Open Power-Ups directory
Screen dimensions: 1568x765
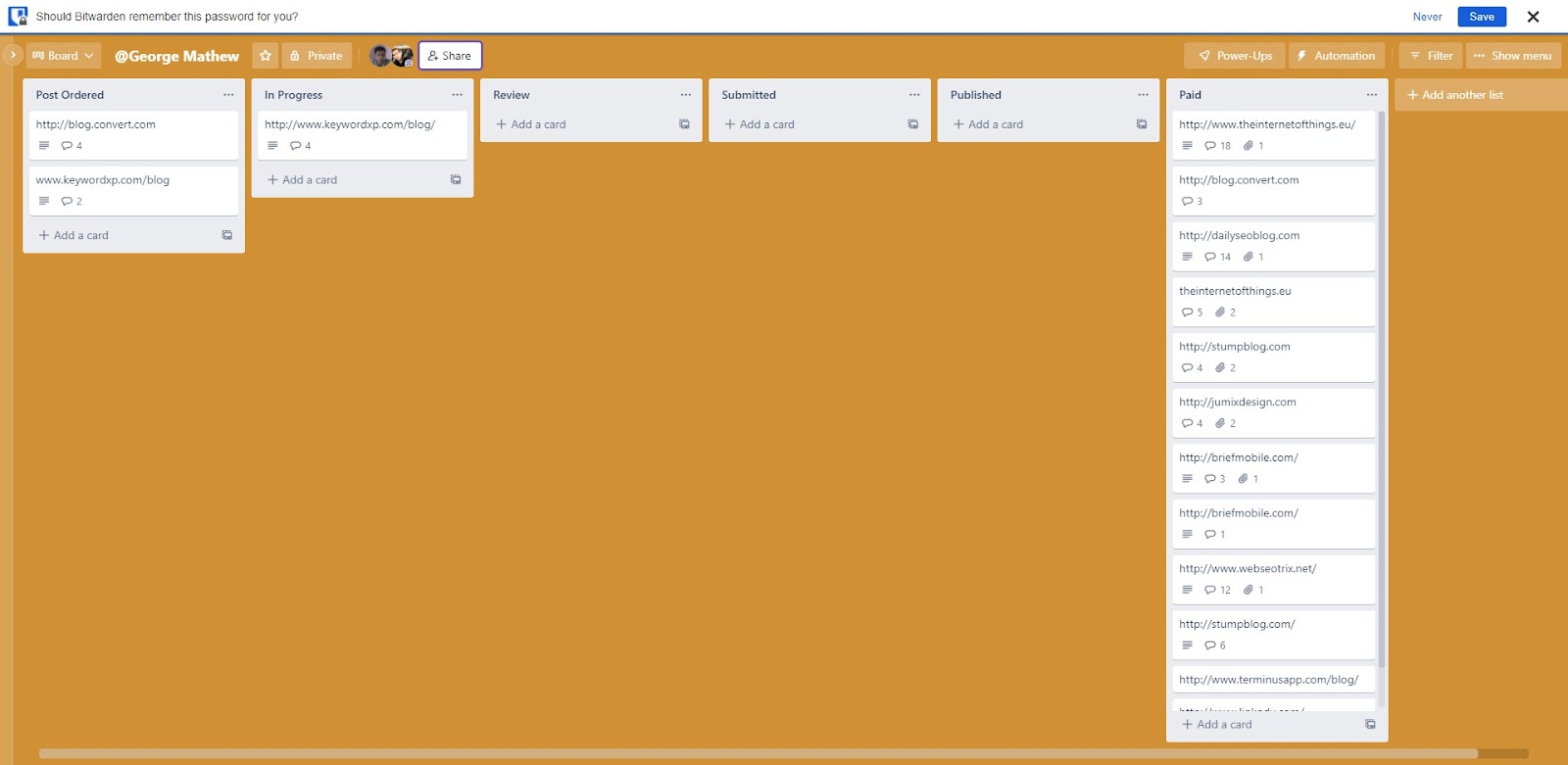coord(1235,56)
